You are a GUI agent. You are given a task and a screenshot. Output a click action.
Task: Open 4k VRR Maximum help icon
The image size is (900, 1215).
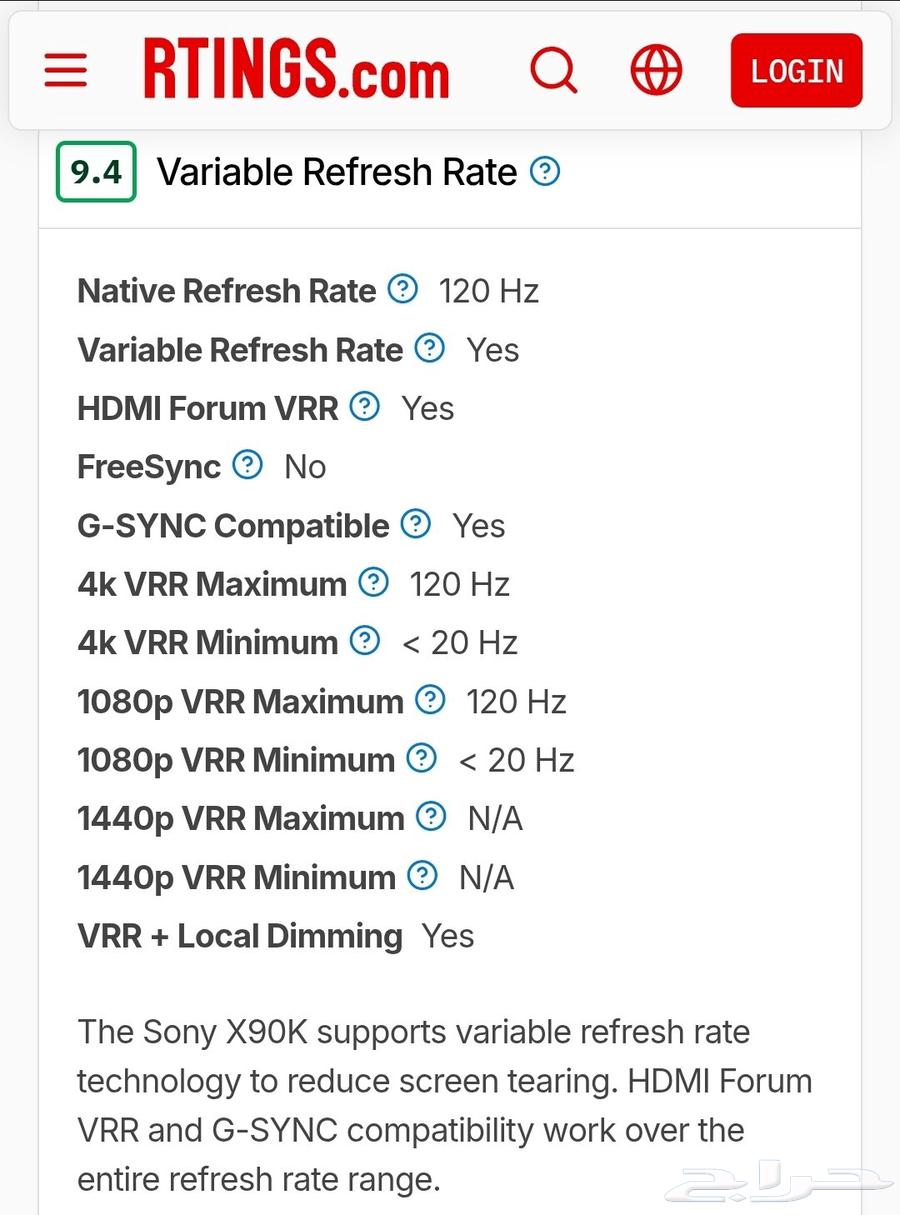tap(373, 582)
